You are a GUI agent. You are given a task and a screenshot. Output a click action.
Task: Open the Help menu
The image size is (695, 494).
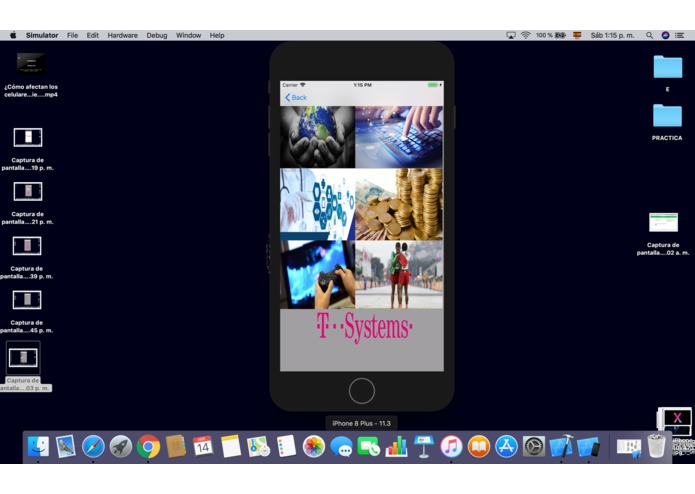pyautogui.click(x=217, y=35)
